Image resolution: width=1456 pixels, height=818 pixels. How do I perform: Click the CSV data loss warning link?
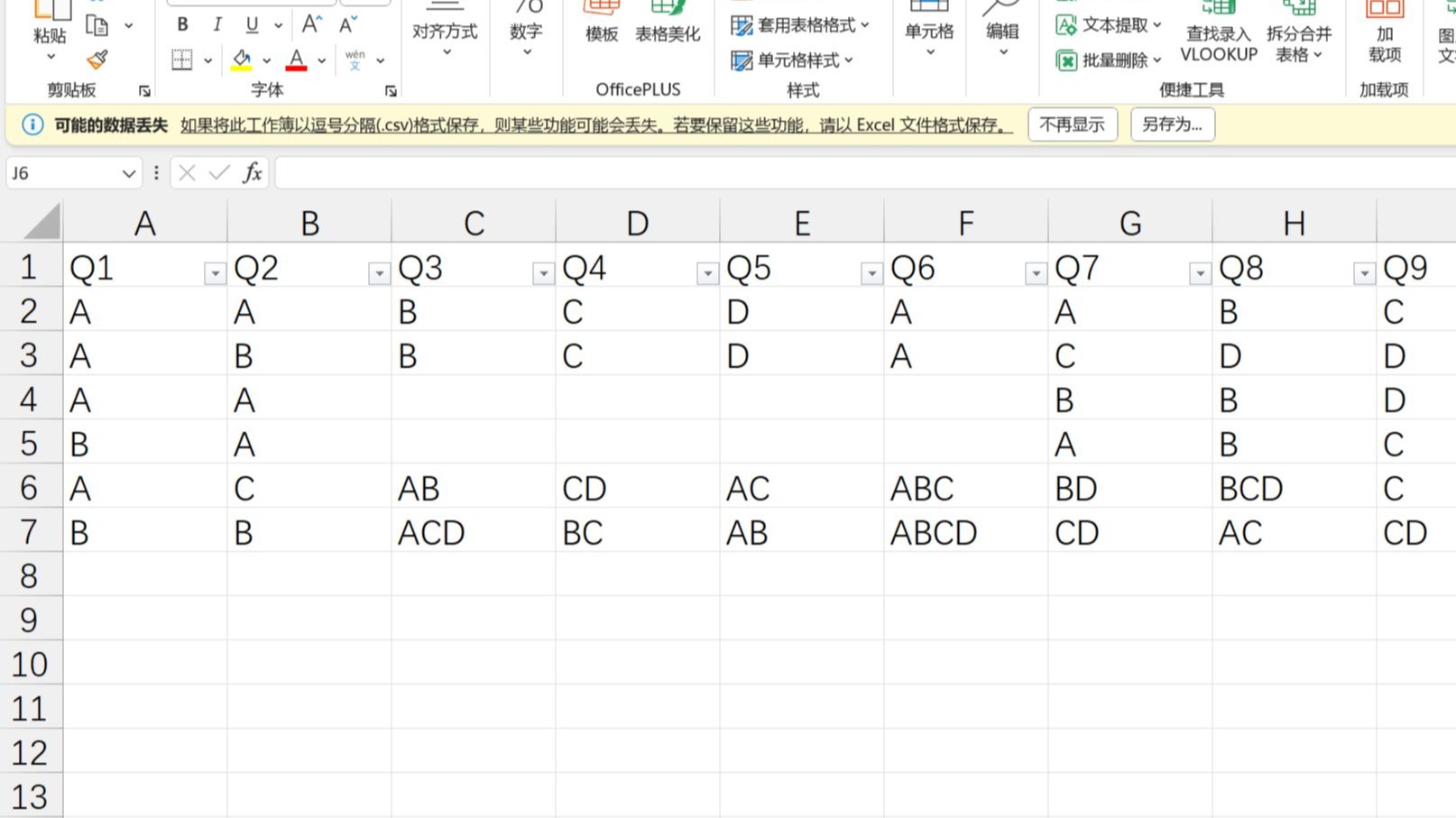[x=596, y=124]
